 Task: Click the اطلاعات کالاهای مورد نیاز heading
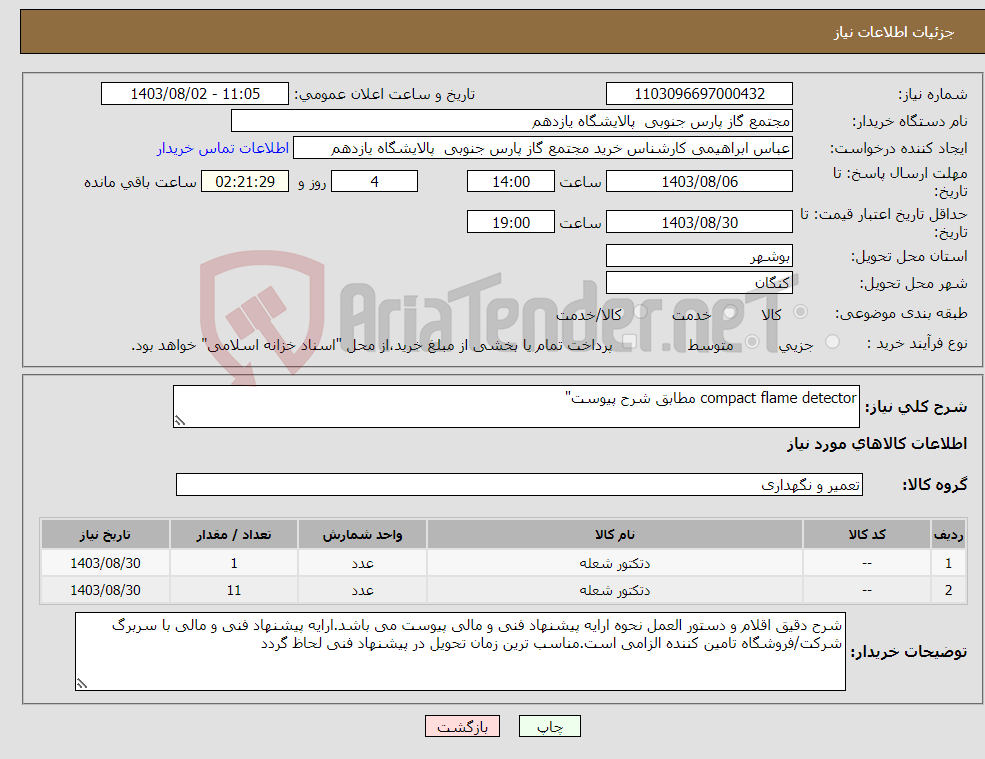tap(877, 444)
